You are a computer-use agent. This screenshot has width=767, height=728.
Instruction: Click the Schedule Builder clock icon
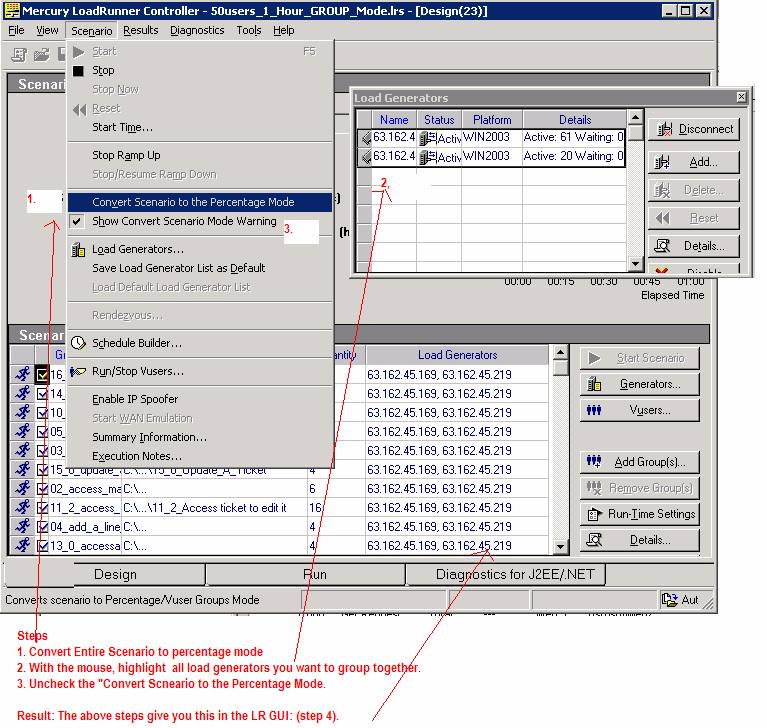[78, 343]
